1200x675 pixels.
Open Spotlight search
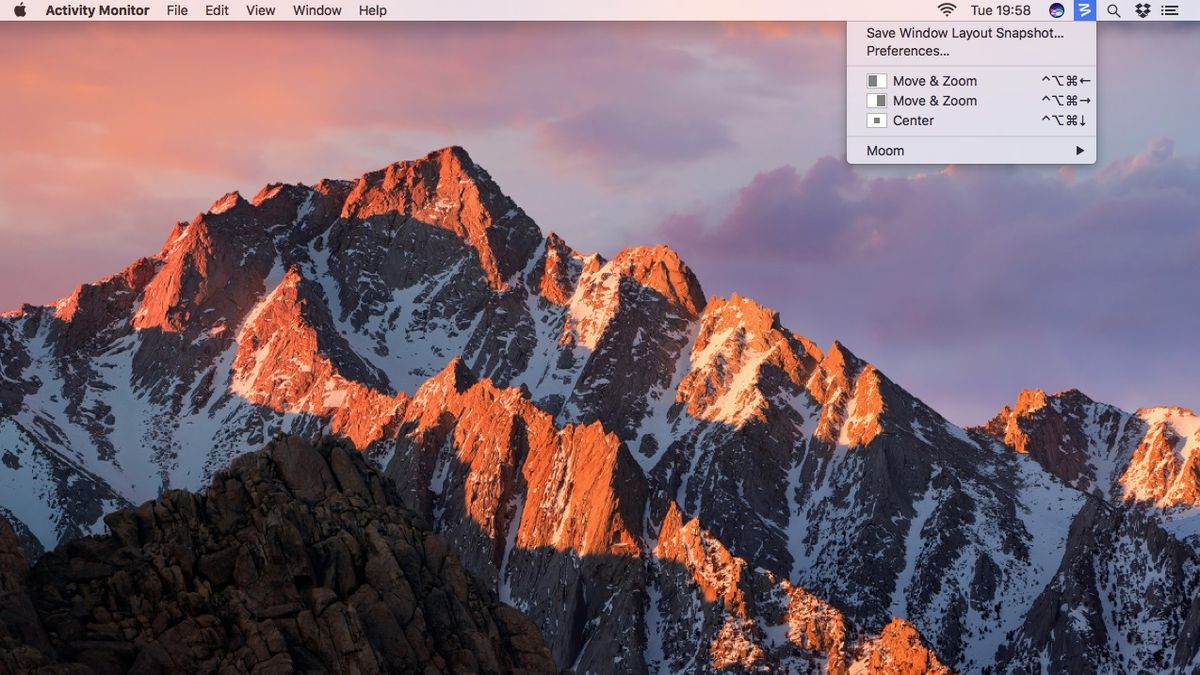point(1112,10)
